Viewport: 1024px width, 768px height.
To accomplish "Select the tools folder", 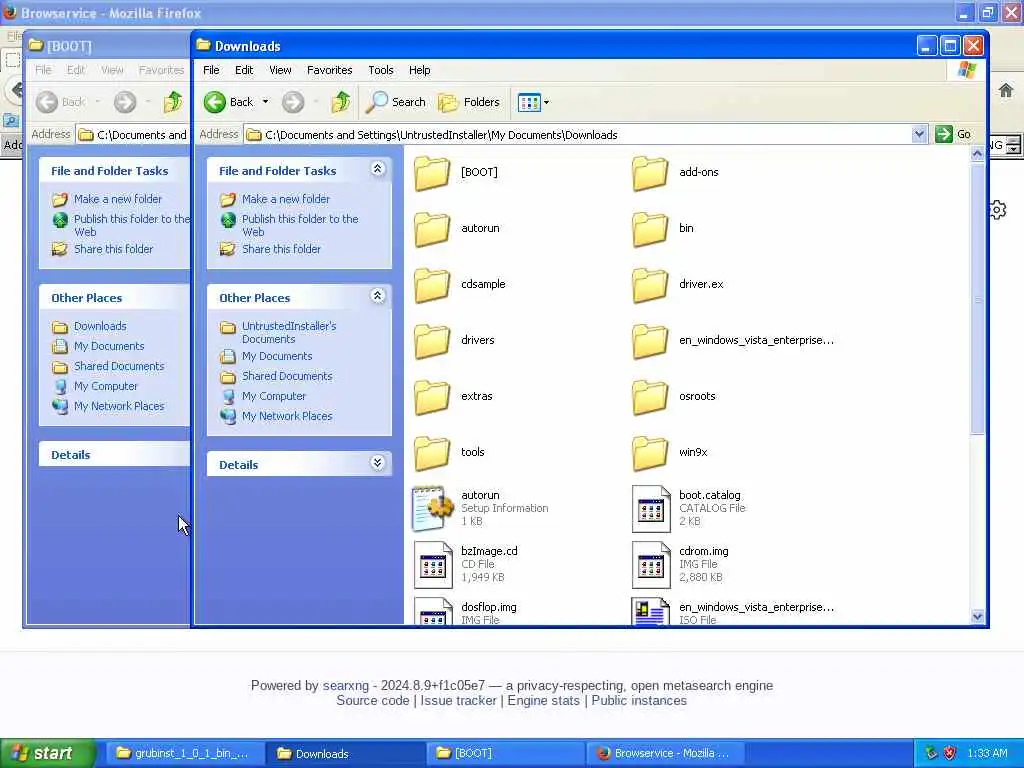I will click(x=449, y=453).
